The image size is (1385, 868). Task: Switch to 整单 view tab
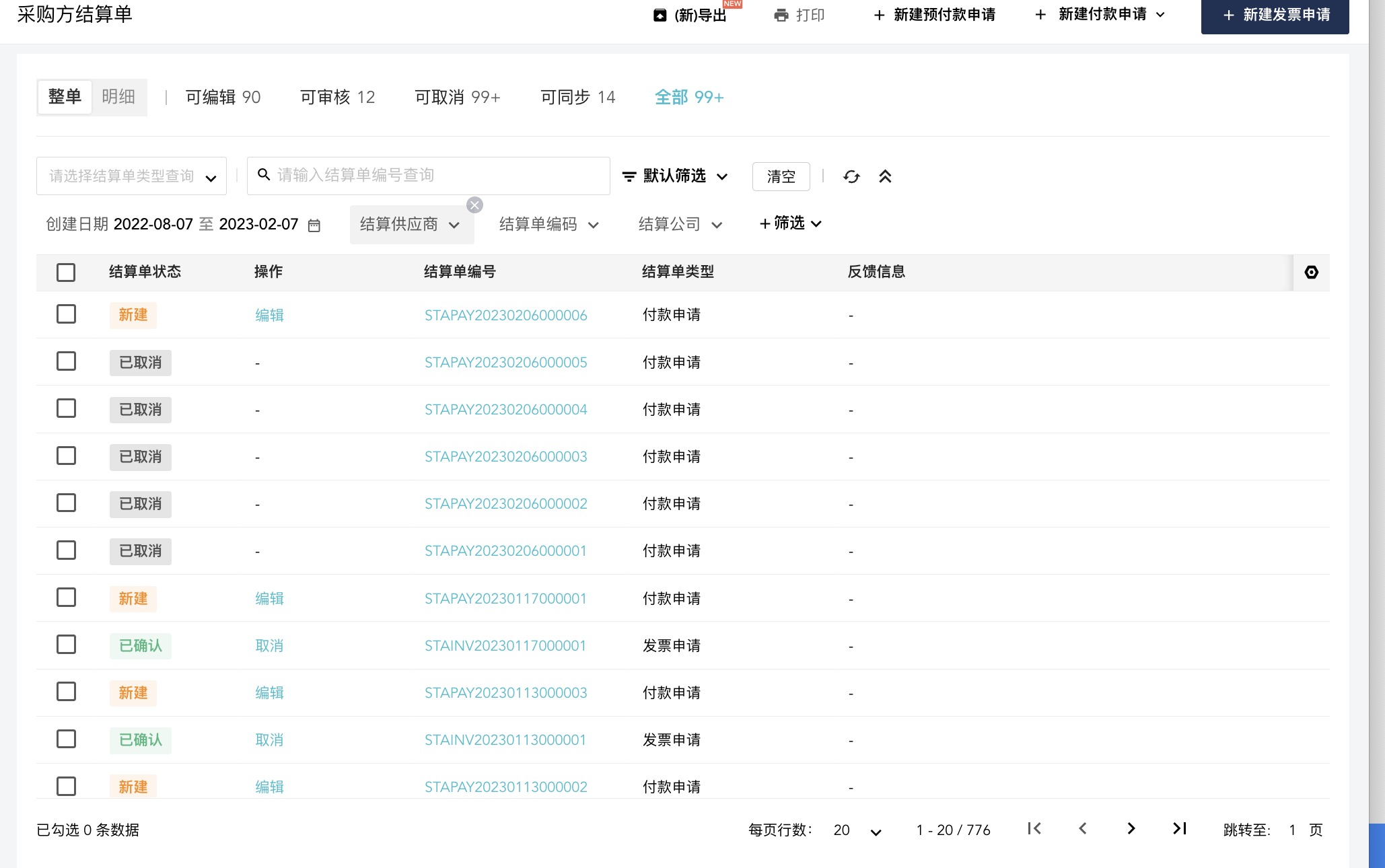pyautogui.click(x=65, y=97)
